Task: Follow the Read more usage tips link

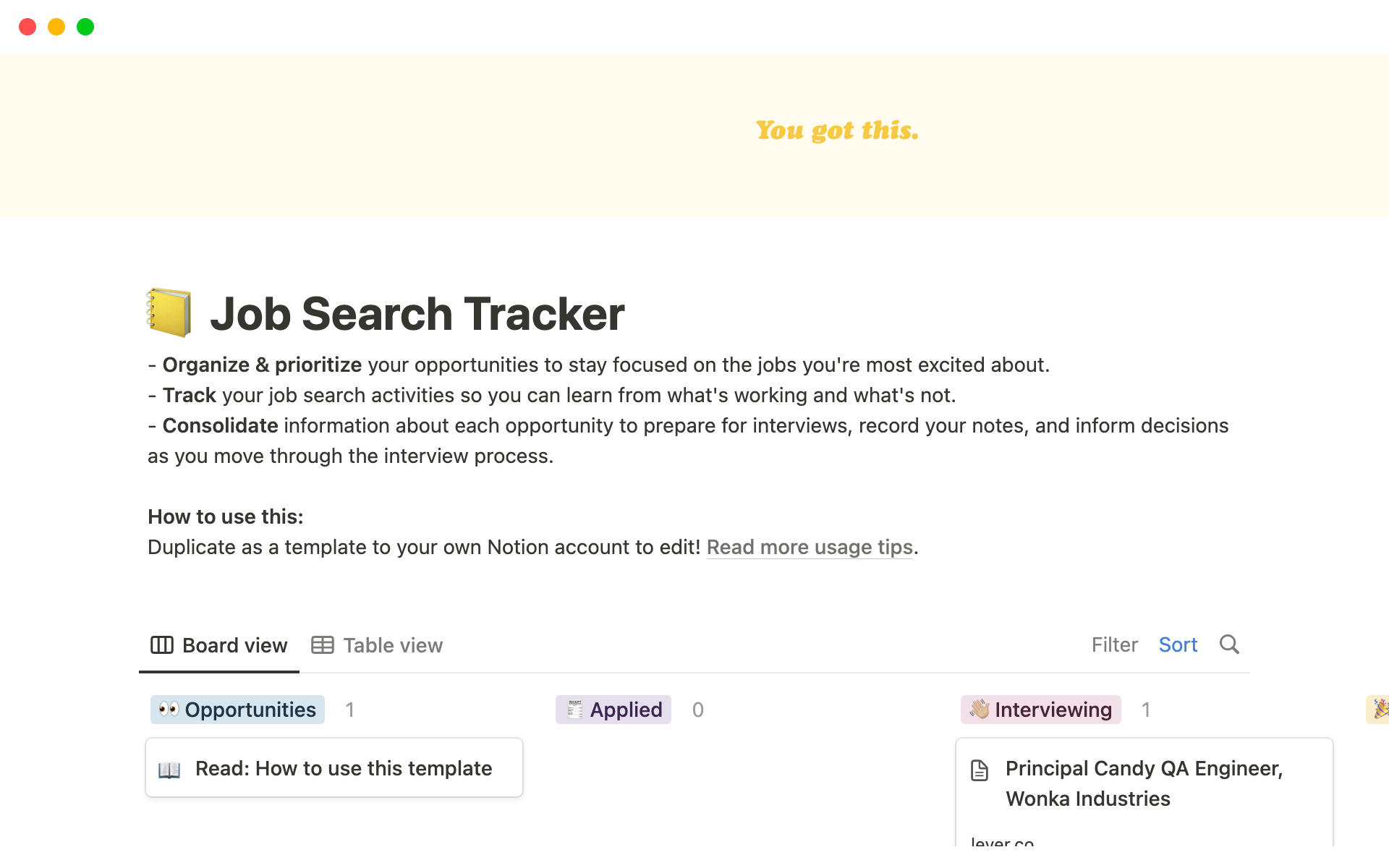Action: [x=810, y=548]
